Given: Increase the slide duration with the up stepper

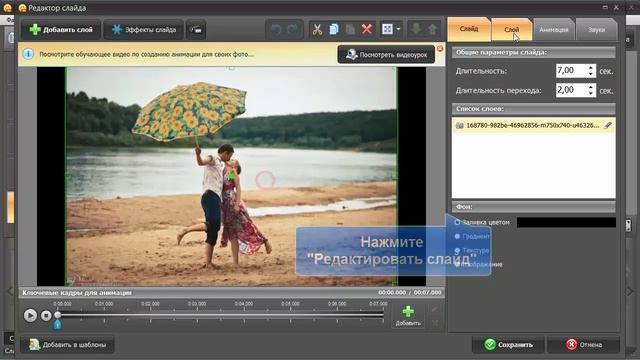Looking at the screenshot, I should coord(591,67).
